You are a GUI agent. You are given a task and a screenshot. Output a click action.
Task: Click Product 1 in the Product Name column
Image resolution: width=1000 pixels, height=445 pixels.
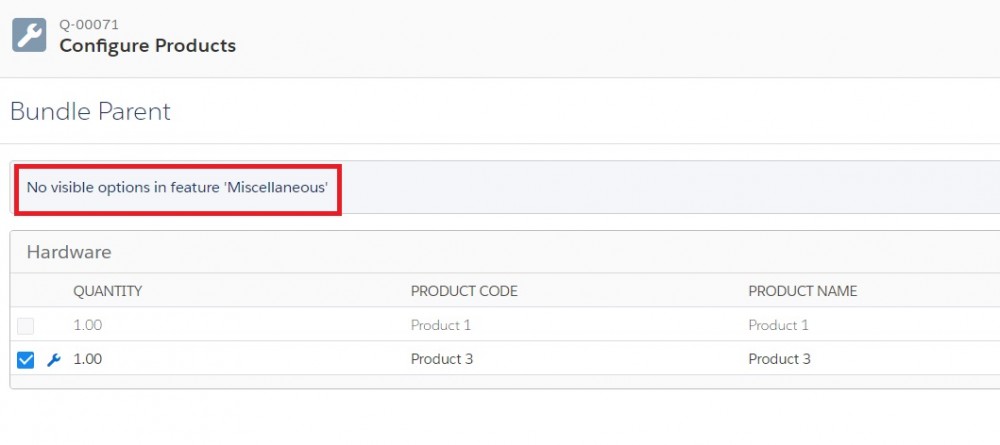click(779, 325)
